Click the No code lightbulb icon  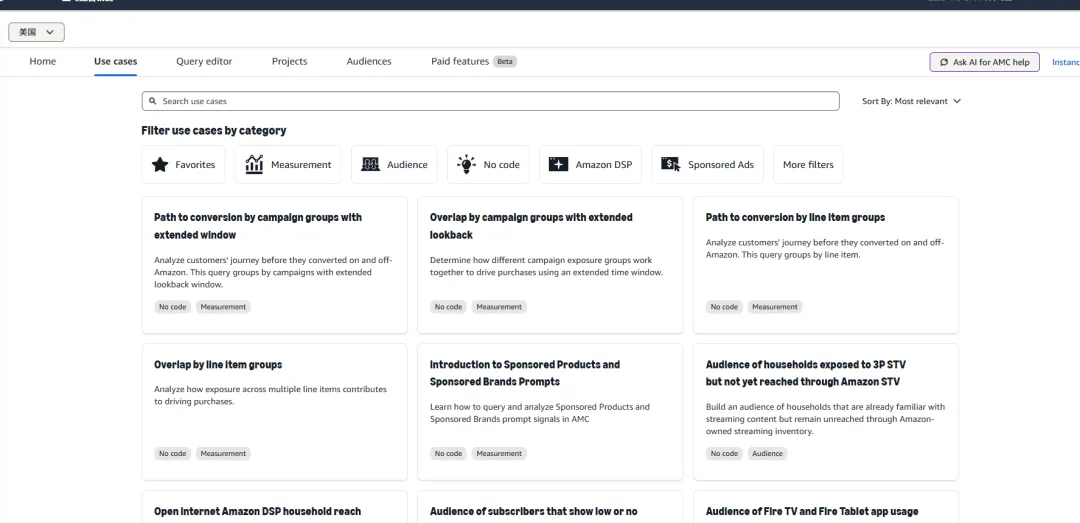click(467, 164)
